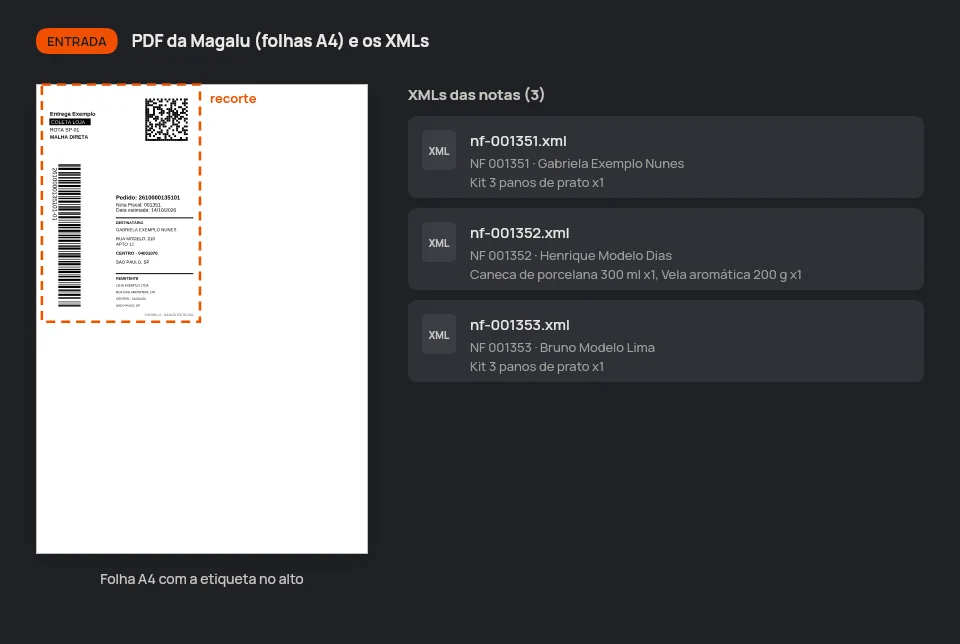Click the caption 'Folha A4 com a etiqueta no alto'
The width and height of the screenshot is (960, 644).
tap(201, 579)
